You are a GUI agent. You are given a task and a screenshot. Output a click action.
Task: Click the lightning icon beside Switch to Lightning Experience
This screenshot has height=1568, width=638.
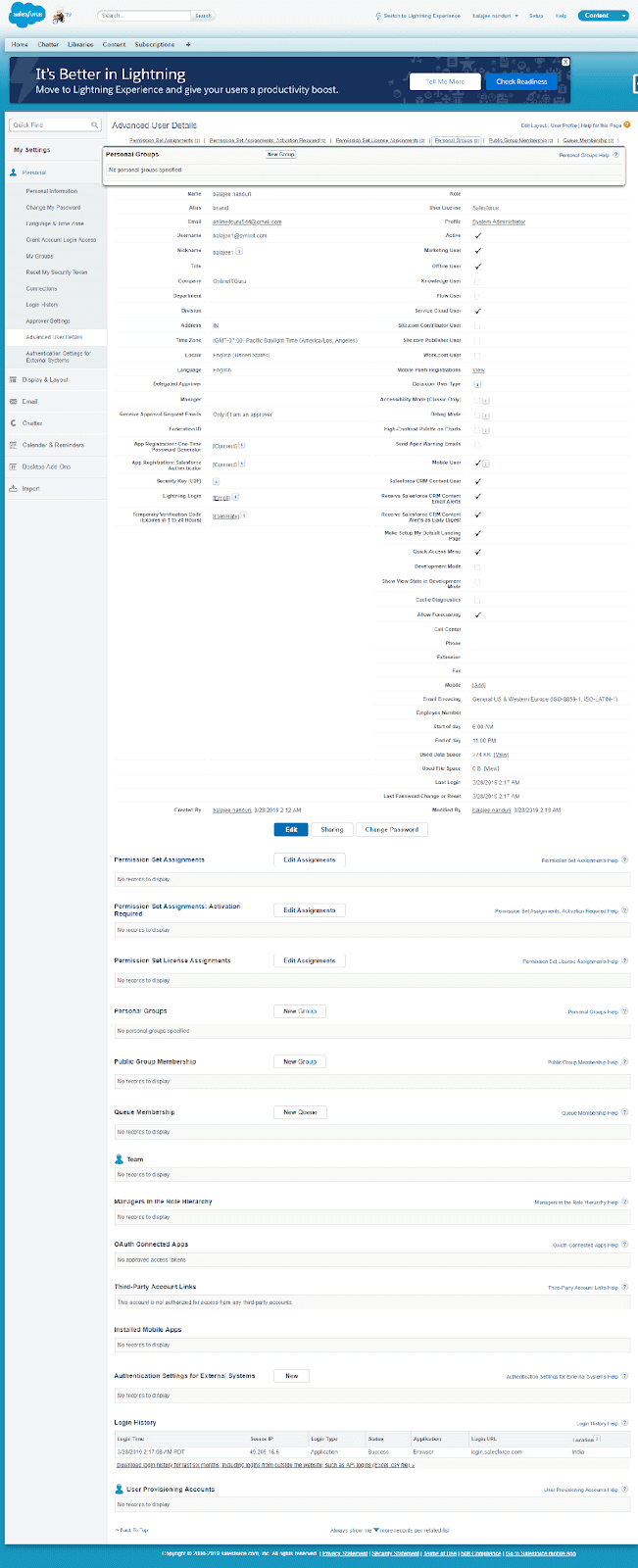378,16
